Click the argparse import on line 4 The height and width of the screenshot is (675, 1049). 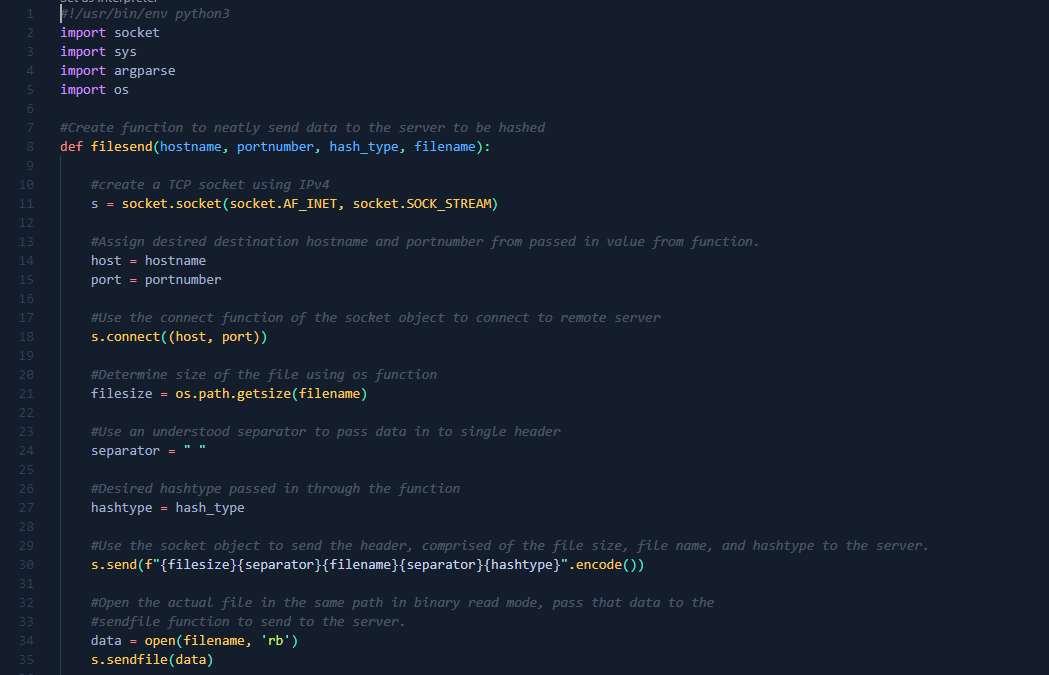point(144,70)
